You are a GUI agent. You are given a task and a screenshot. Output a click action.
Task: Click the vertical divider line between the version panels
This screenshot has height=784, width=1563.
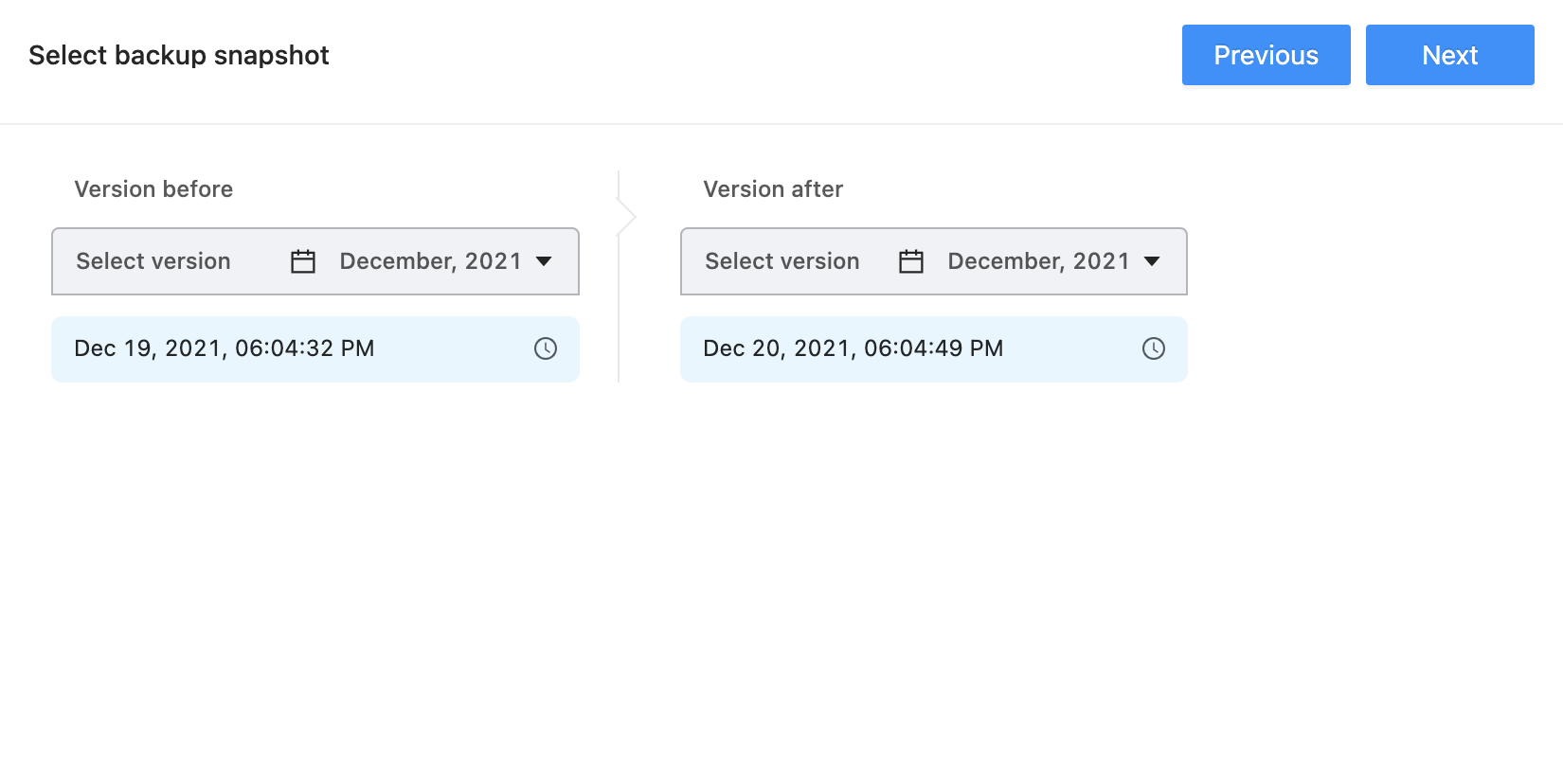[619, 312]
